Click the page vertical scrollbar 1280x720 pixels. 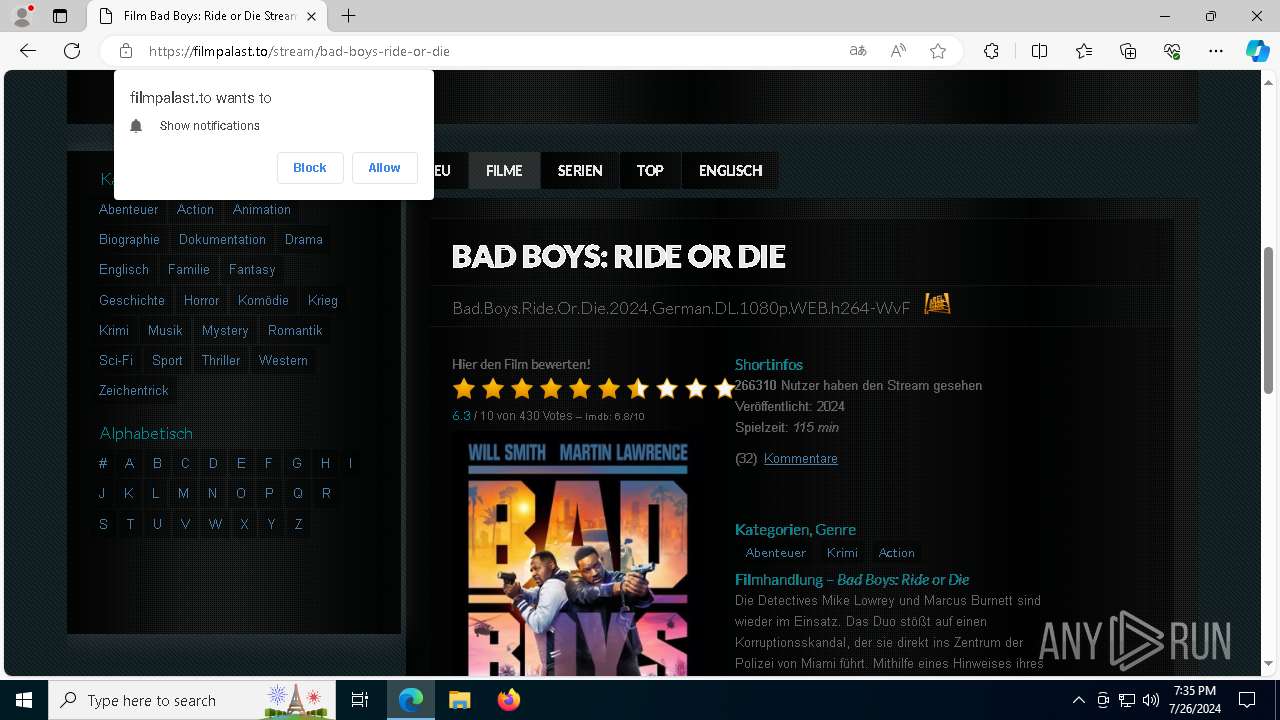(x=1269, y=320)
